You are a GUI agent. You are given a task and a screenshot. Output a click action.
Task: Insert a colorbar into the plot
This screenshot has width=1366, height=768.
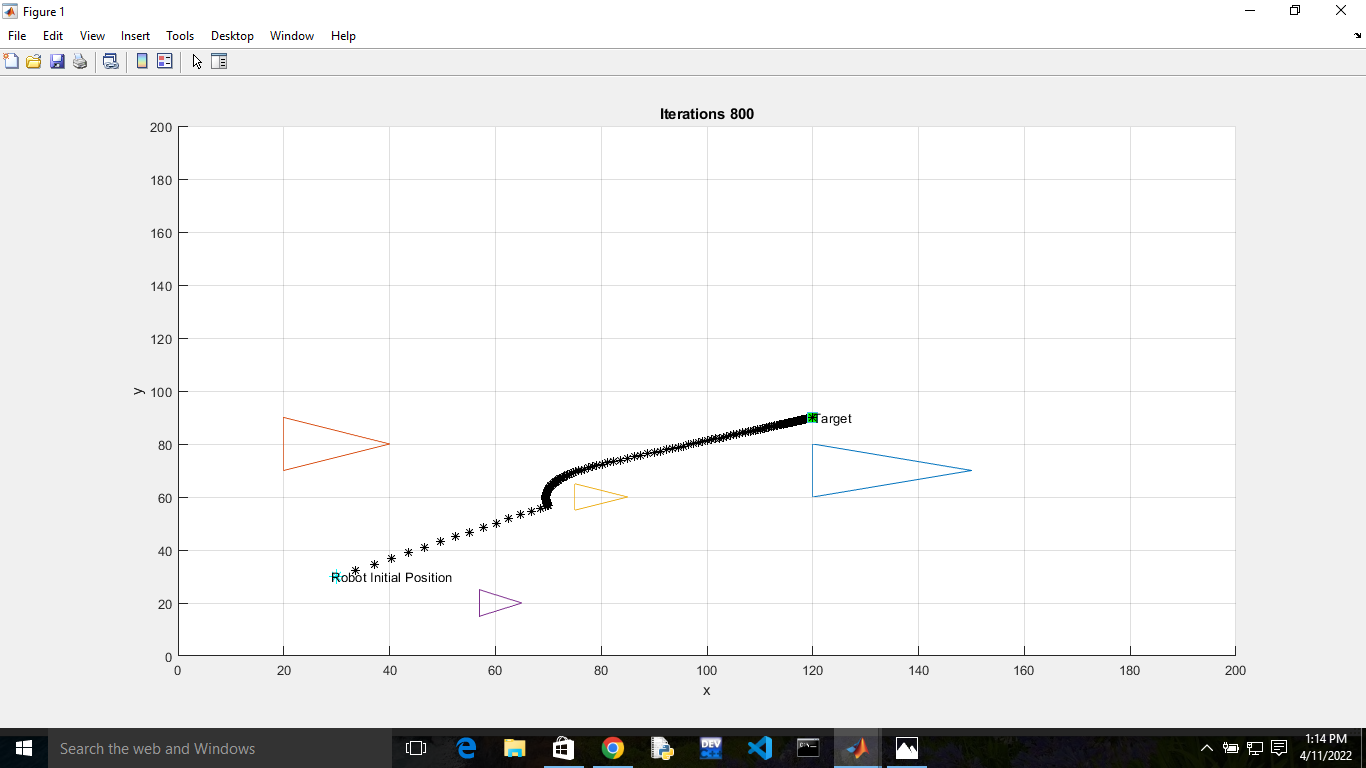click(x=140, y=61)
